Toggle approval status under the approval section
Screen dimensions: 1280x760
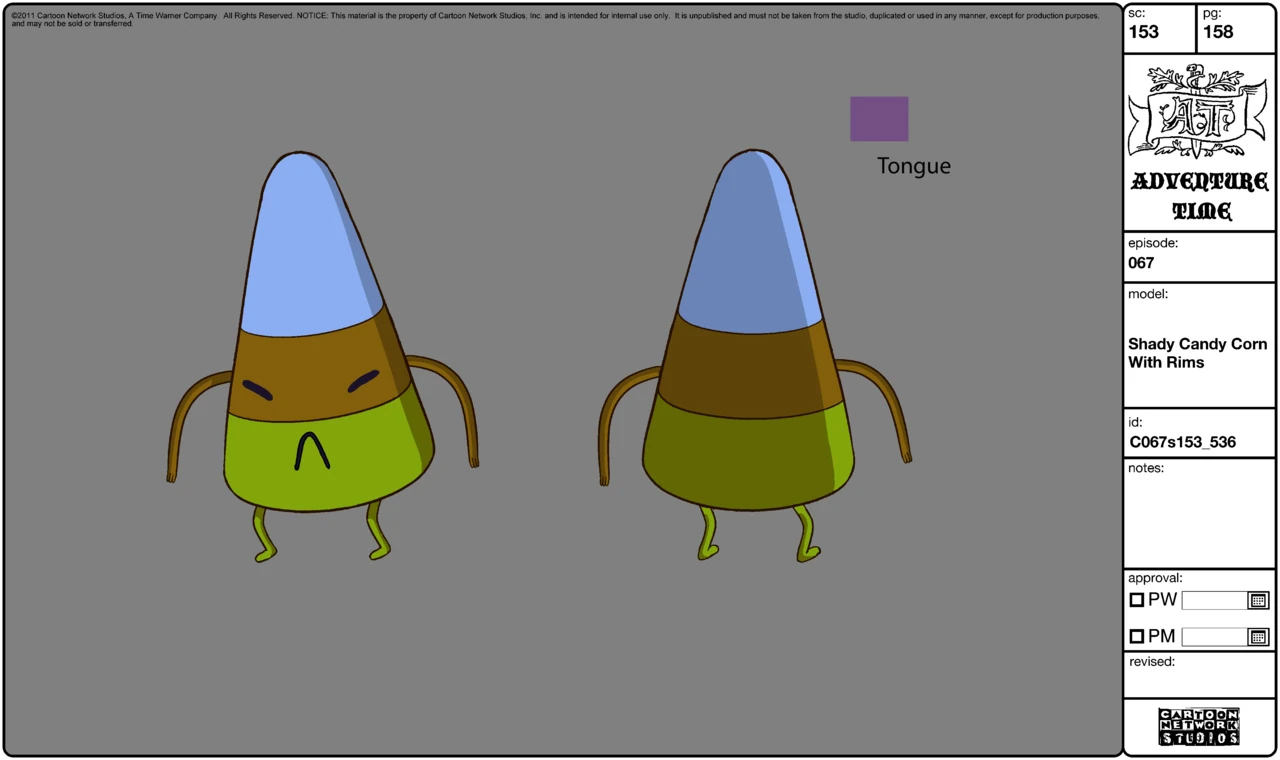[x=1137, y=599]
